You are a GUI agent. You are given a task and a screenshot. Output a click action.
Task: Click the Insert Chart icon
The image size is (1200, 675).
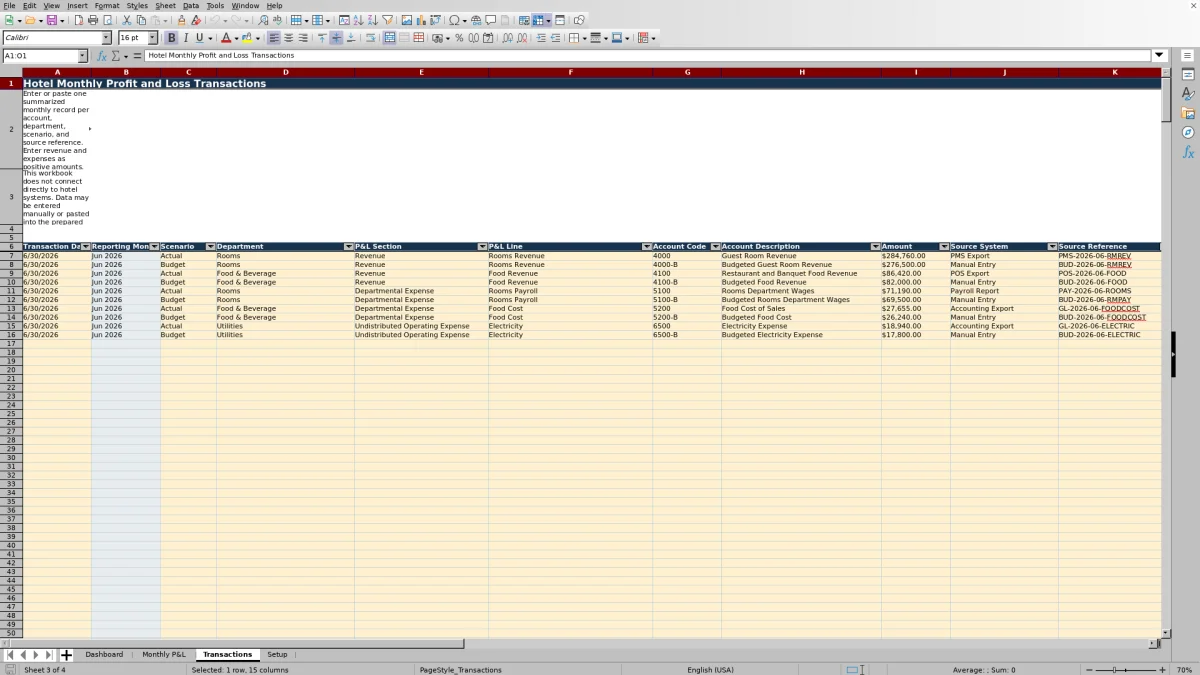[420, 20]
